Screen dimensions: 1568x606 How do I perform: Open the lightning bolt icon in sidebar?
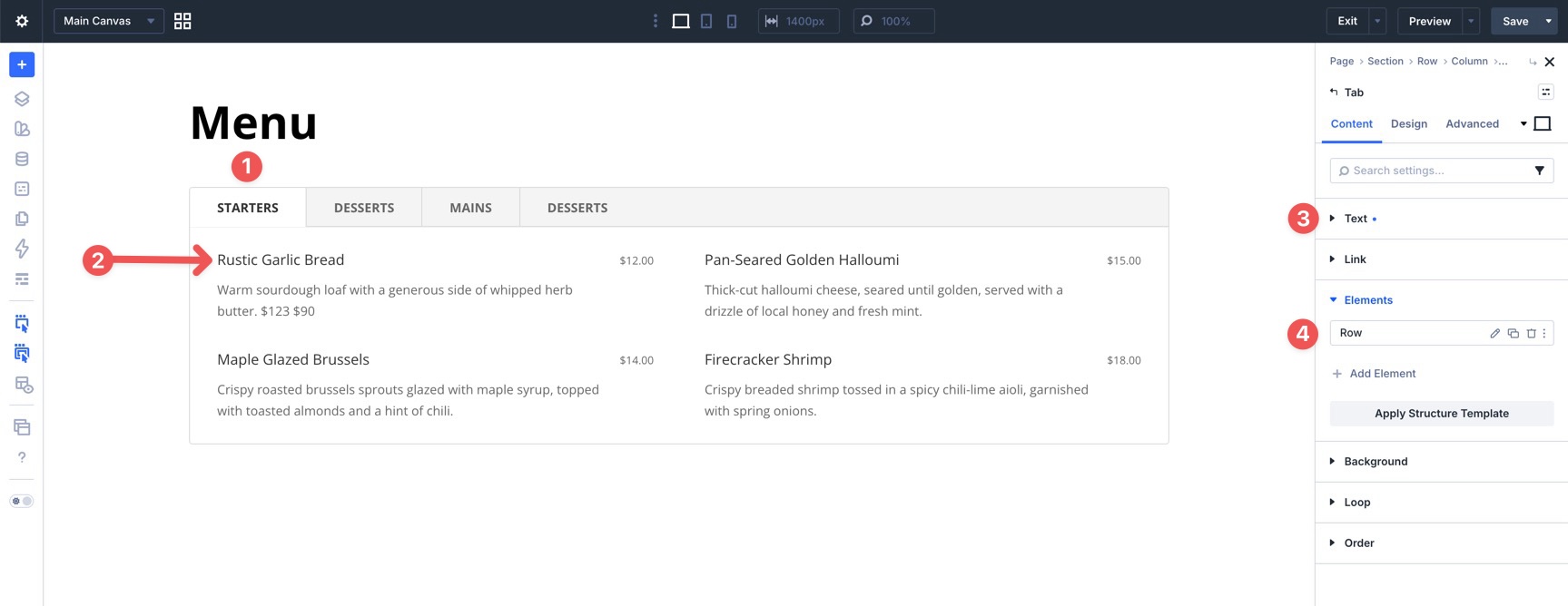coord(22,249)
